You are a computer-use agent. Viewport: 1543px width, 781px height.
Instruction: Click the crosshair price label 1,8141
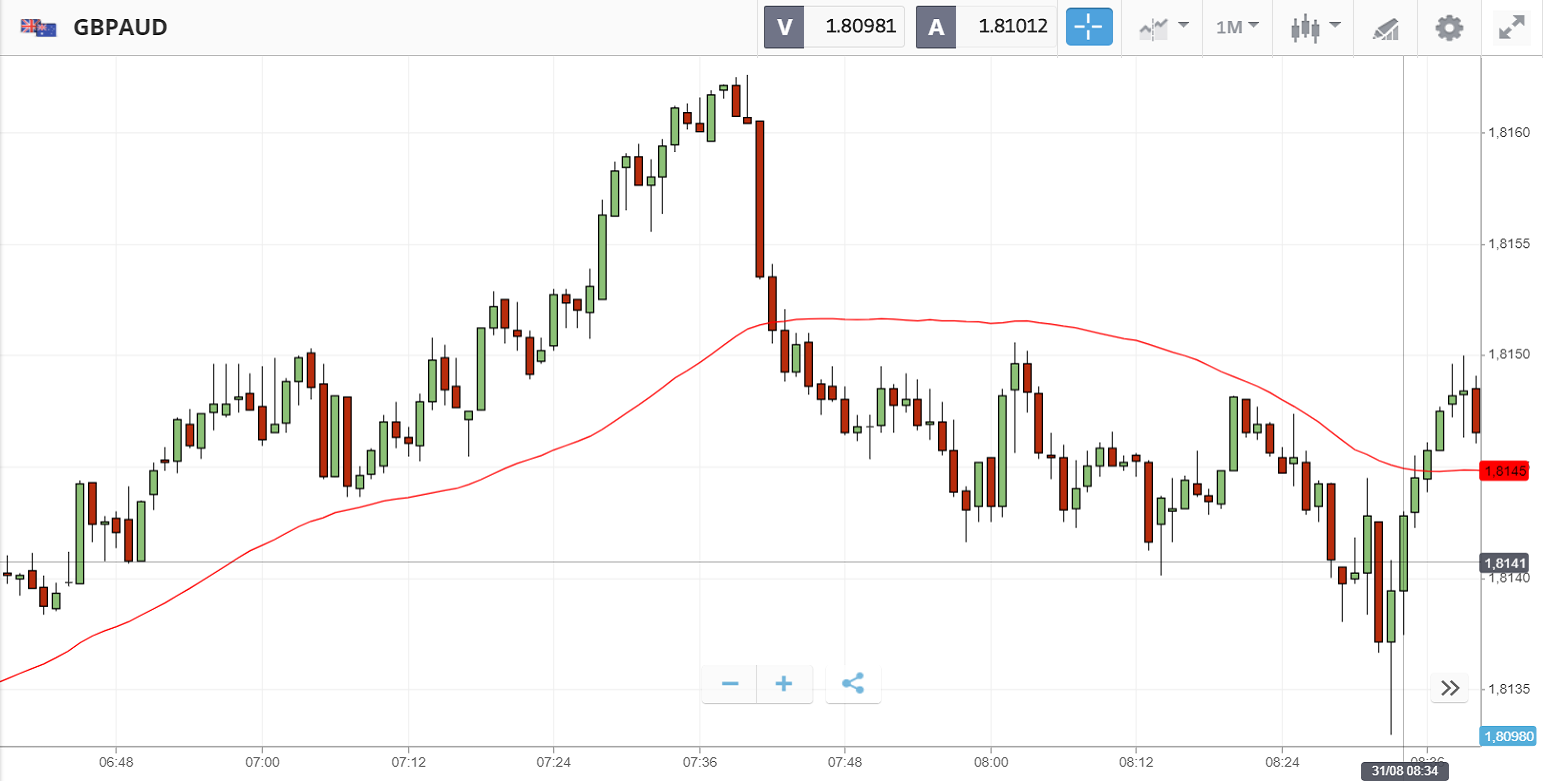[1504, 563]
